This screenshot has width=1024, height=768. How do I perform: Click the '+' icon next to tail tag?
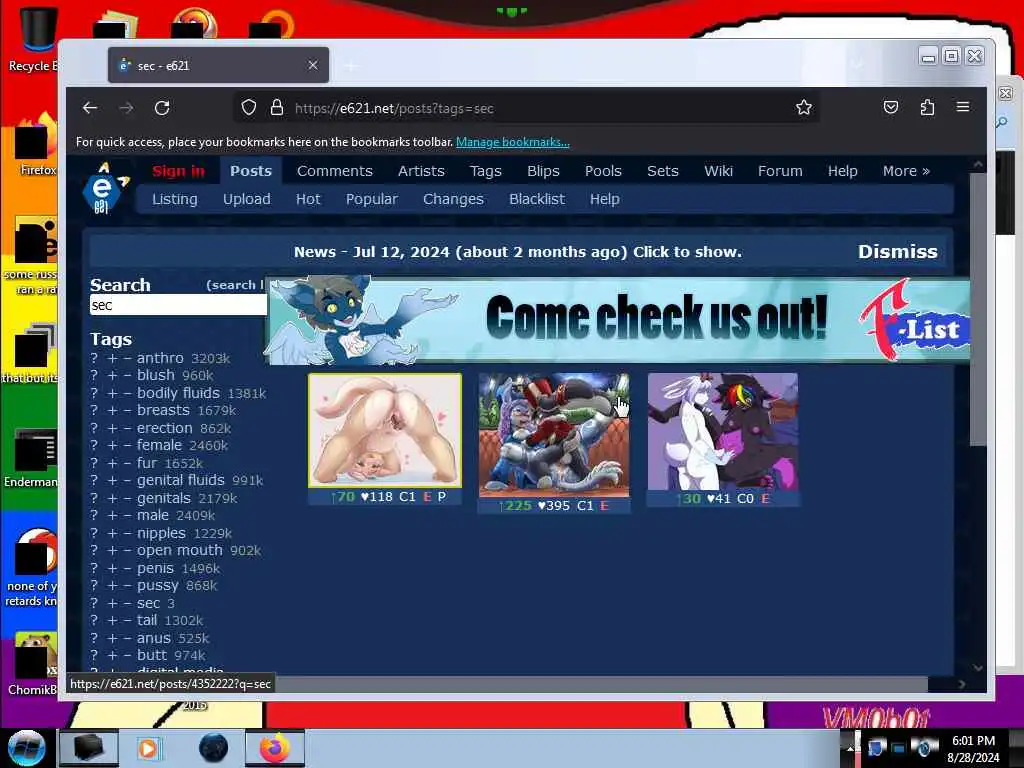[112, 620]
